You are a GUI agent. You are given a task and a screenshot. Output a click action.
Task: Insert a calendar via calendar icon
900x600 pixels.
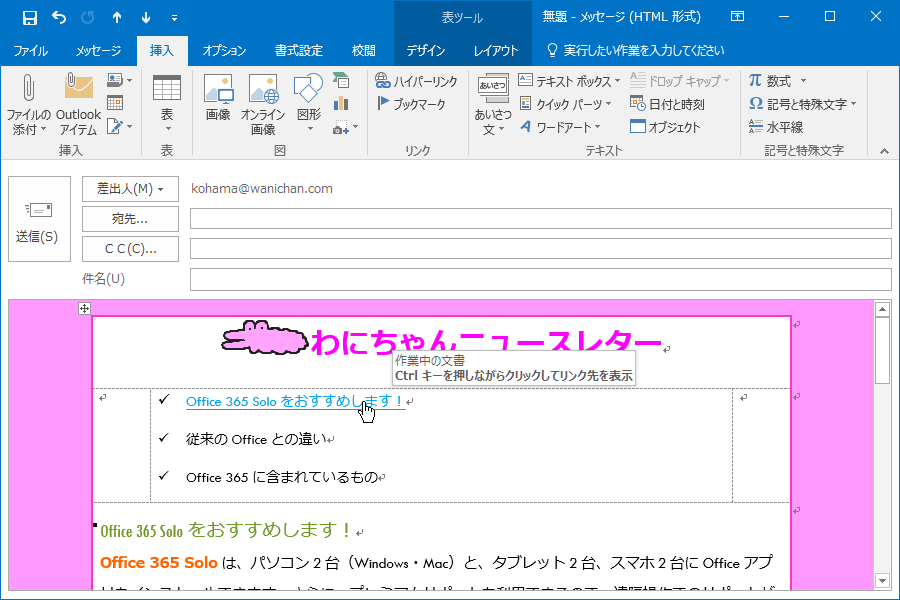point(115,103)
